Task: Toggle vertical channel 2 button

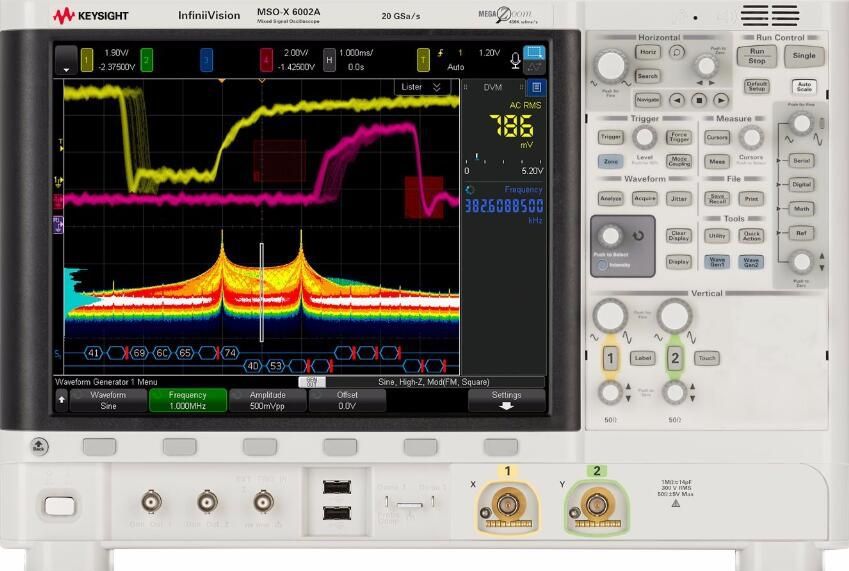Action: (675, 358)
